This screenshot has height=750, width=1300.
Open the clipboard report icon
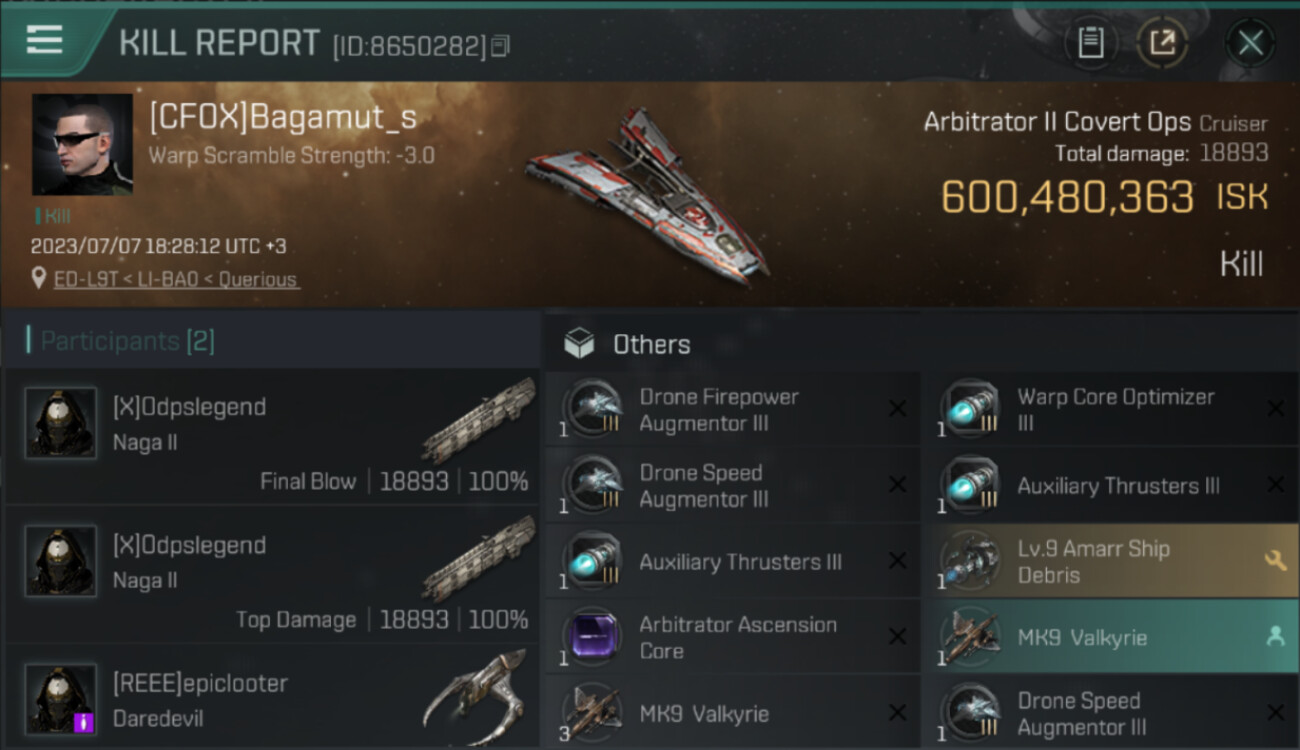tap(1091, 43)
